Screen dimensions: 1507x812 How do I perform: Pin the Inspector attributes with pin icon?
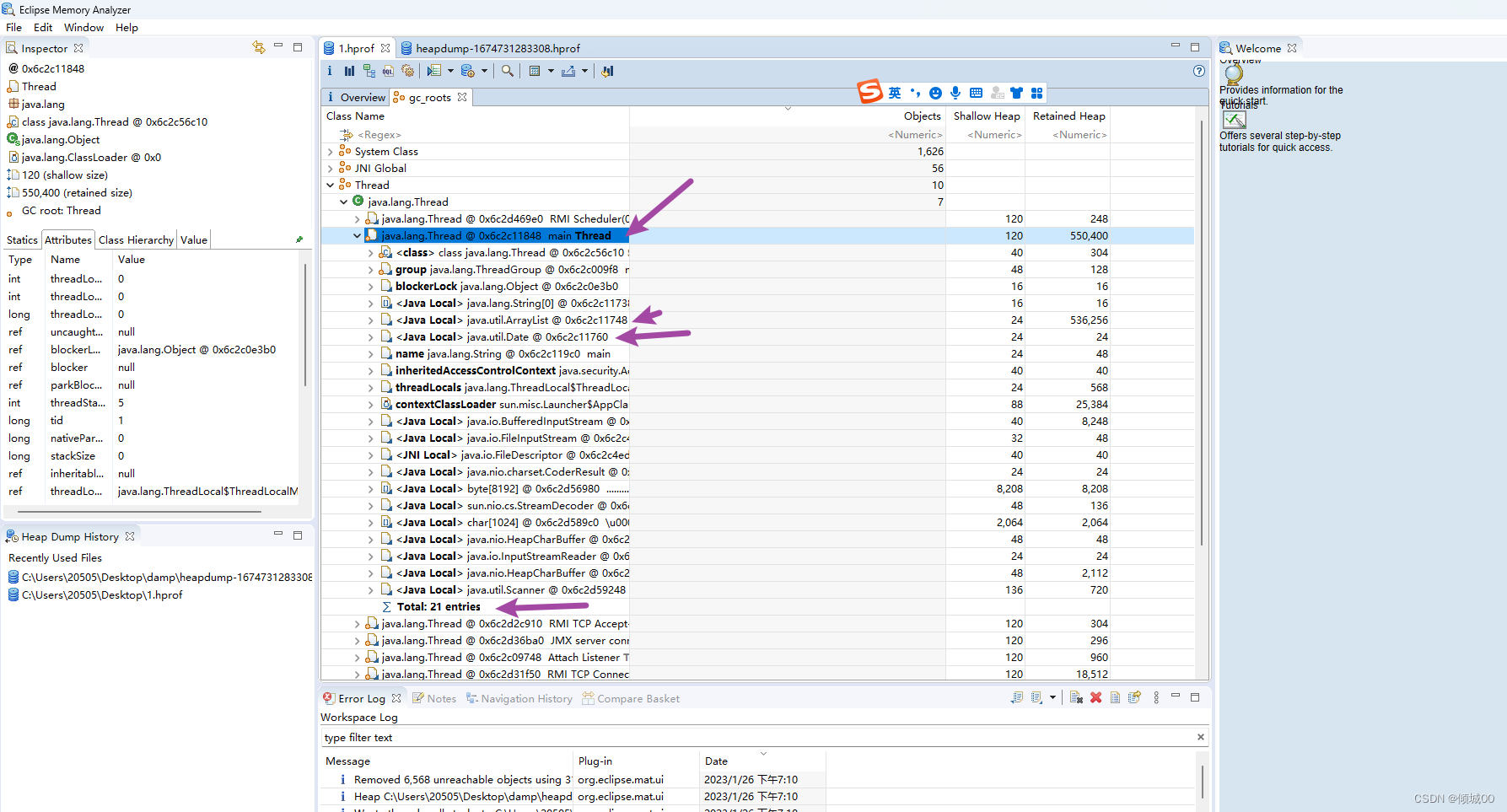click(x=299, y=239)
